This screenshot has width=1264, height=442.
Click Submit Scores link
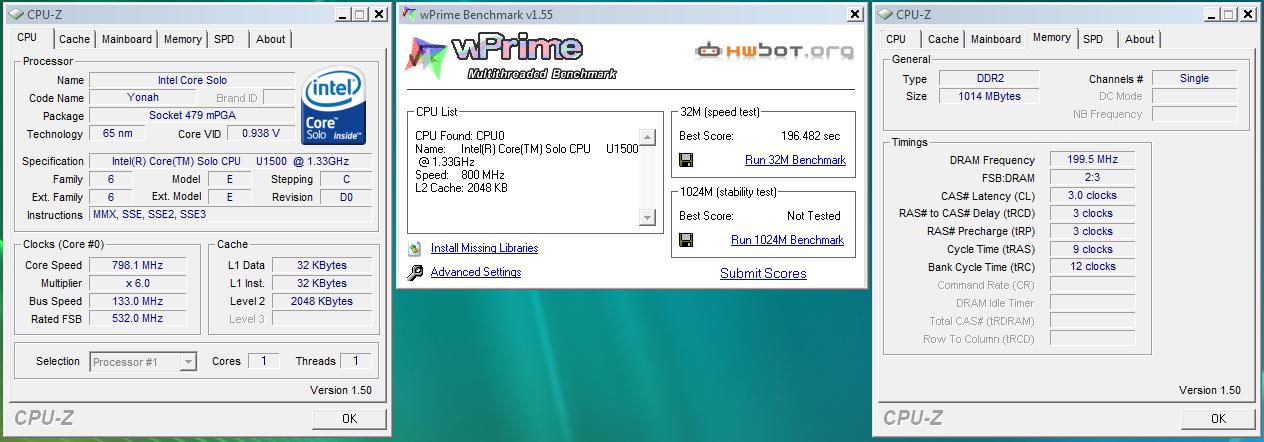763,273
